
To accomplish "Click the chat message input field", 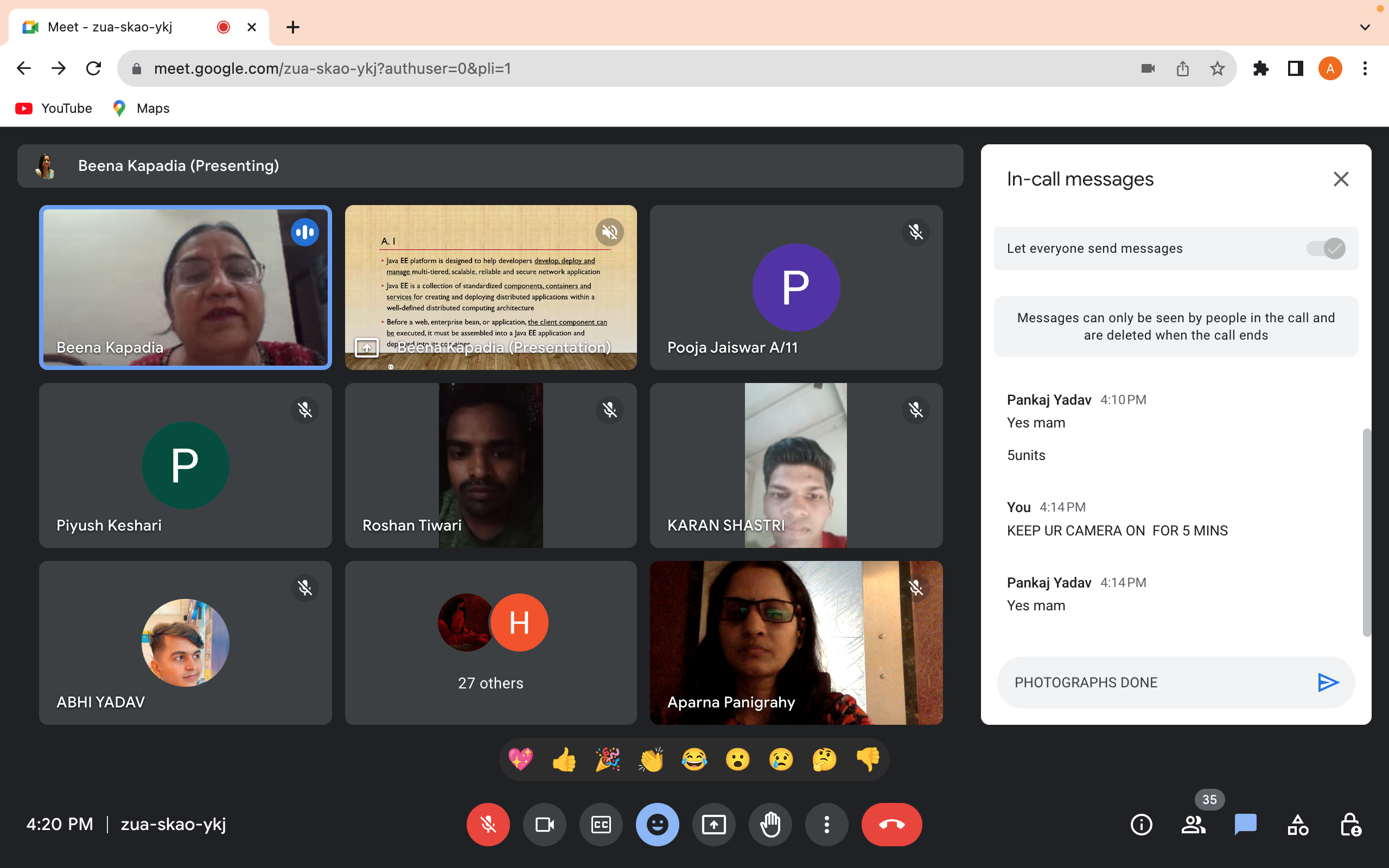I will click(x=1154, y=682).
